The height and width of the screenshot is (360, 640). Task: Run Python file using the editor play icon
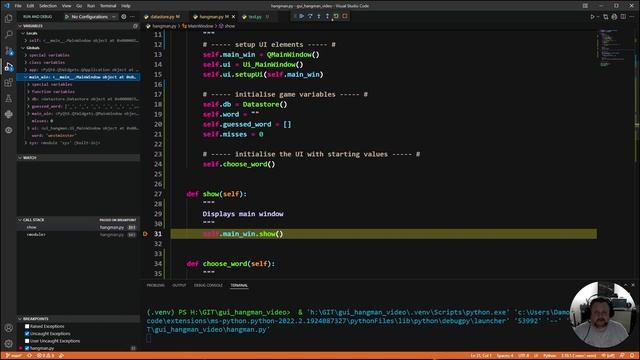coord(593,17)
